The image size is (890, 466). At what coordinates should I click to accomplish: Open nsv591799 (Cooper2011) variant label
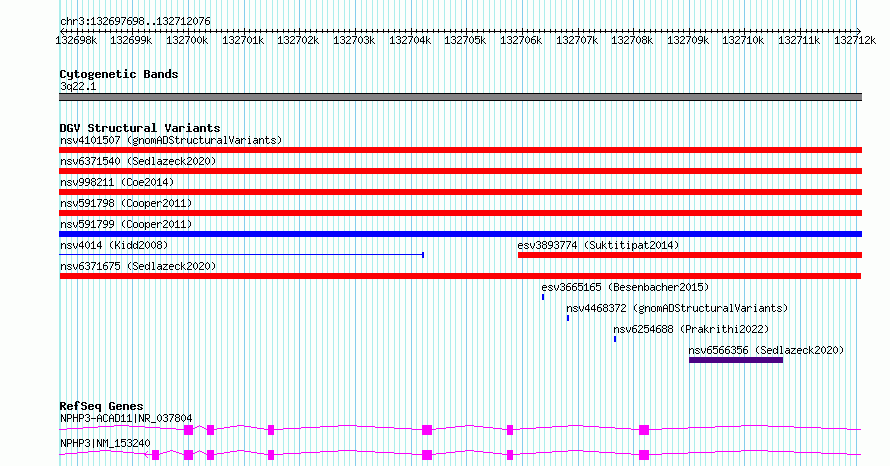tap(126, 224)
